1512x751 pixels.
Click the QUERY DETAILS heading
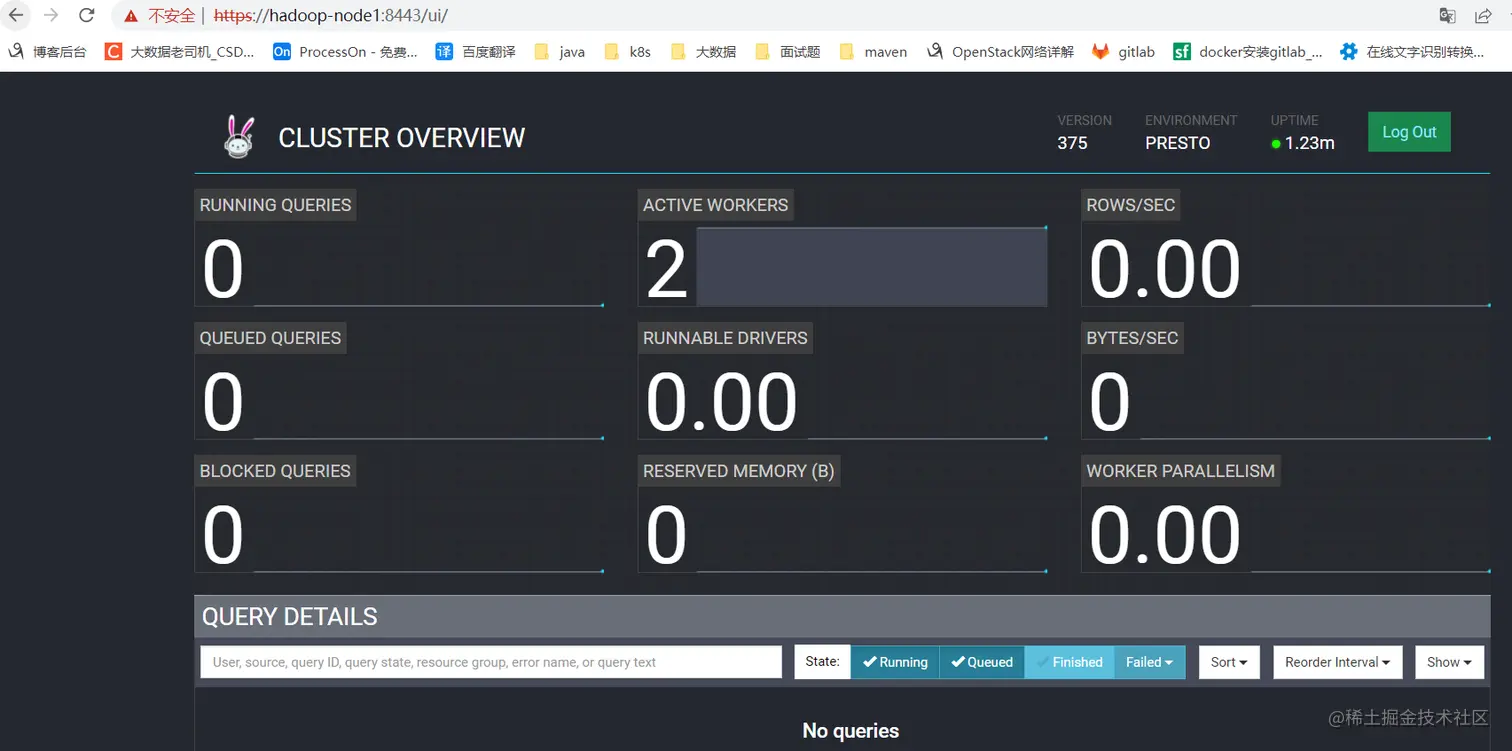[x=290, y=617]
